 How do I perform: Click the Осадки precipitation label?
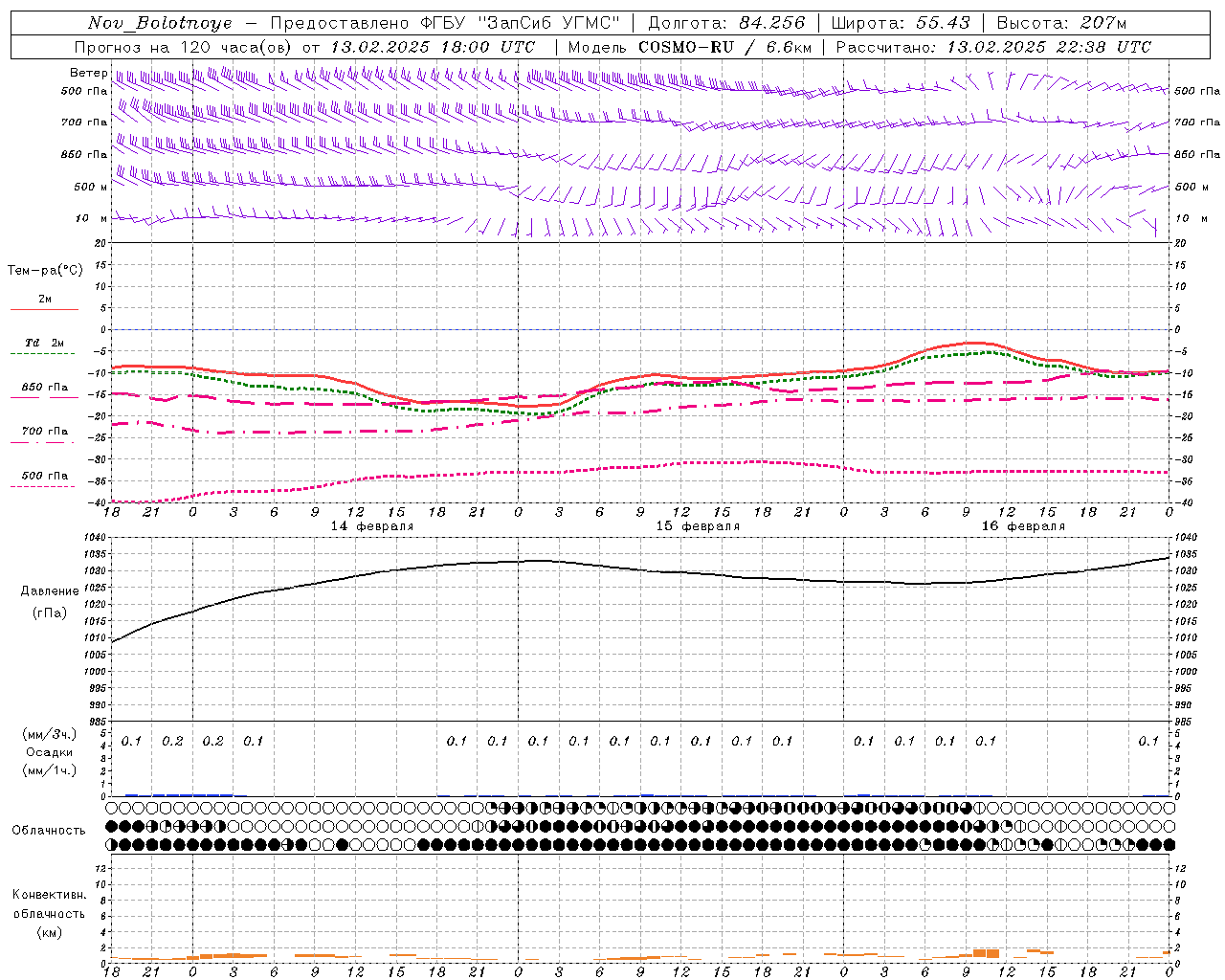[x=50, y=752]
